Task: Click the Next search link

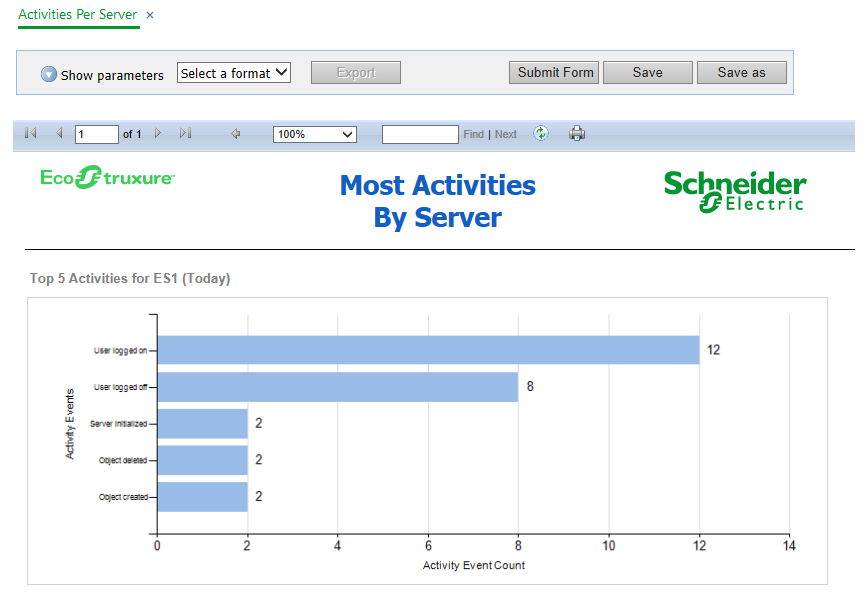Action: (x=505, y=134)
